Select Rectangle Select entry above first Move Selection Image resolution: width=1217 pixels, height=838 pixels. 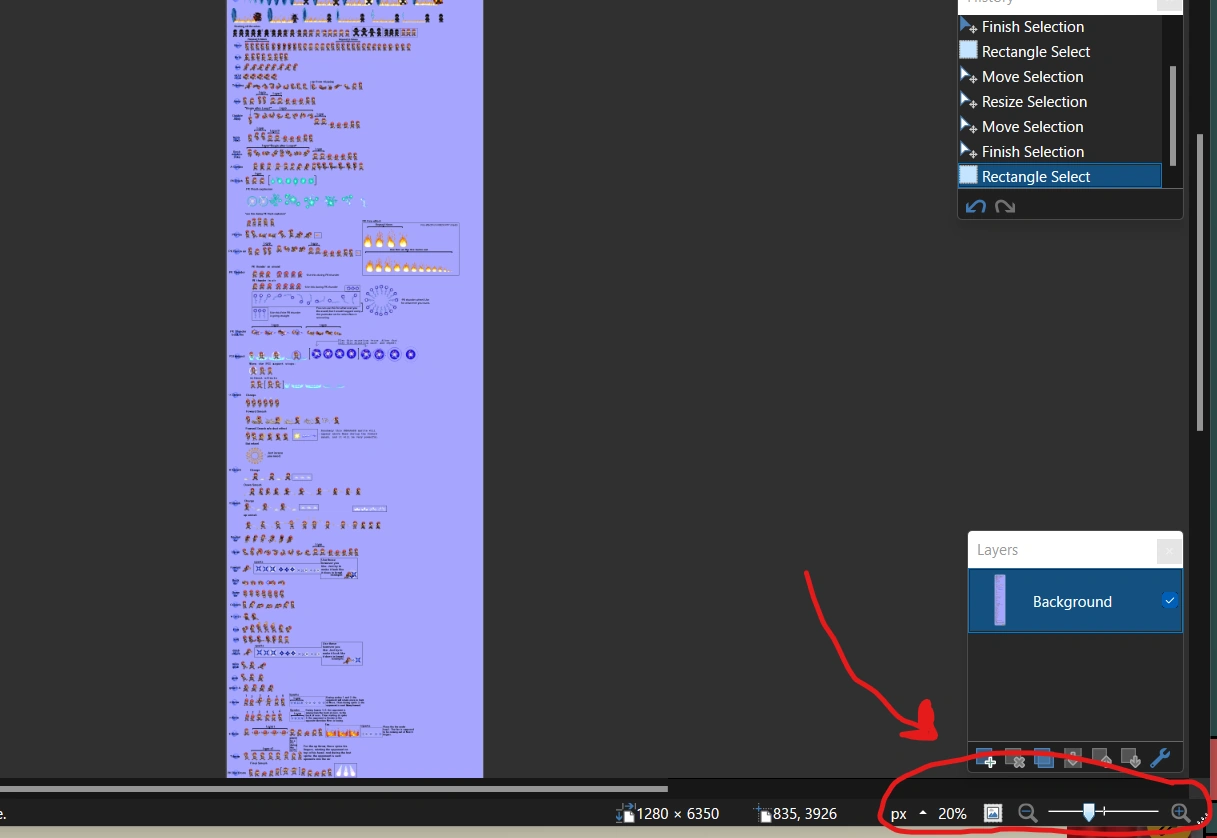click(1060, 51)
